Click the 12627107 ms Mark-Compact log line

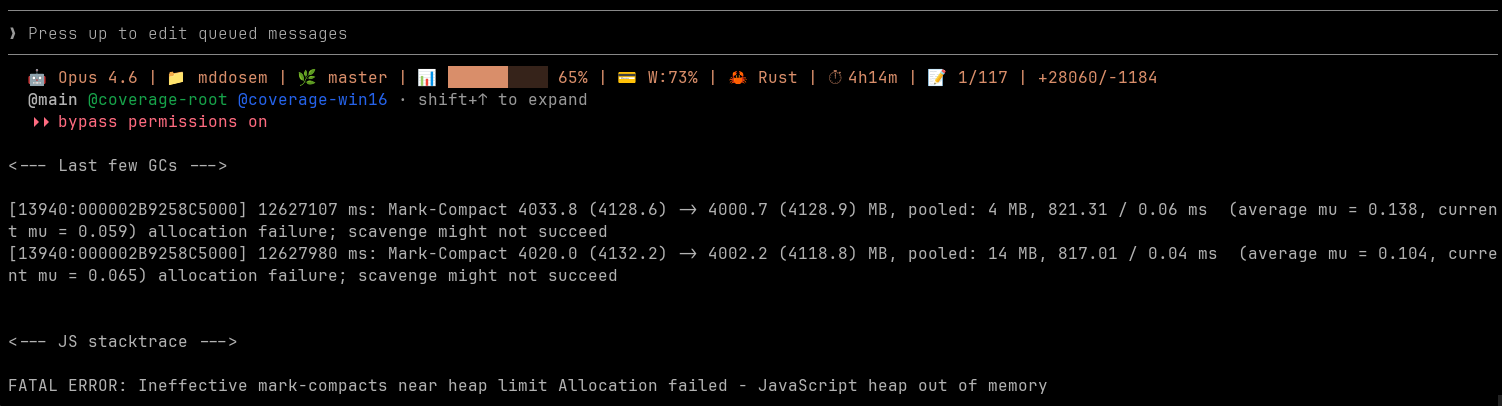tap(752, 221)
